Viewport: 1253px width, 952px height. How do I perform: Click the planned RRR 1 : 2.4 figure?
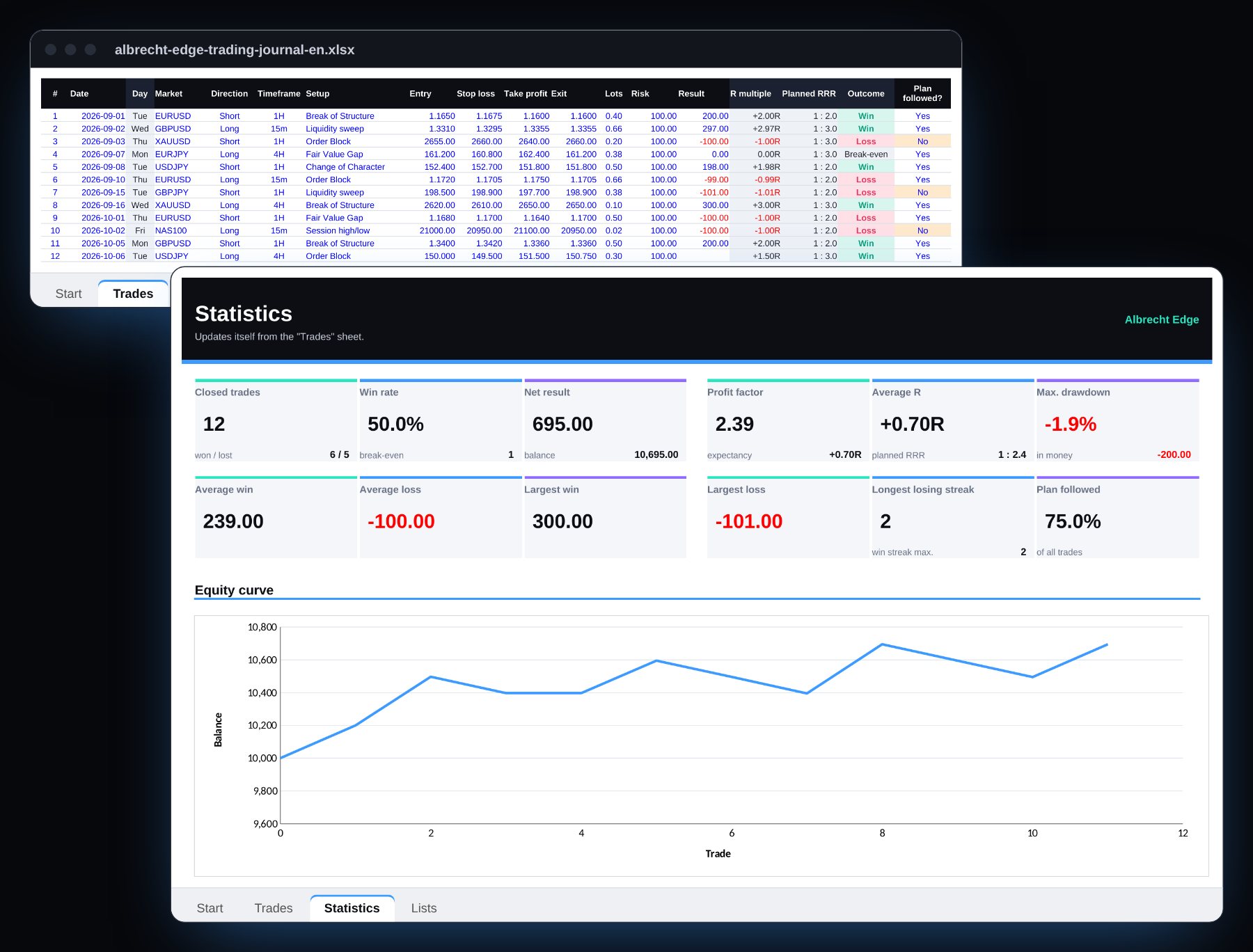1011,454
